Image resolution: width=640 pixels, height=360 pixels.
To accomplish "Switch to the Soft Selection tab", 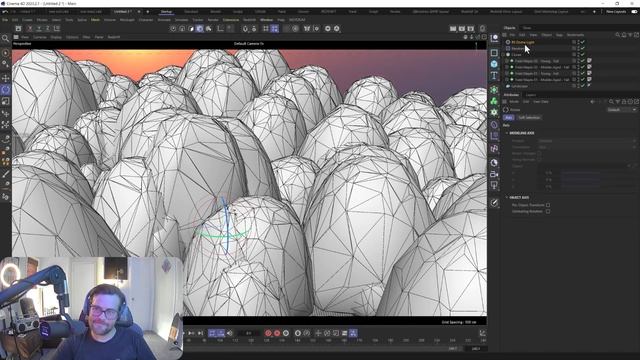I will click(x=529, y=118).
